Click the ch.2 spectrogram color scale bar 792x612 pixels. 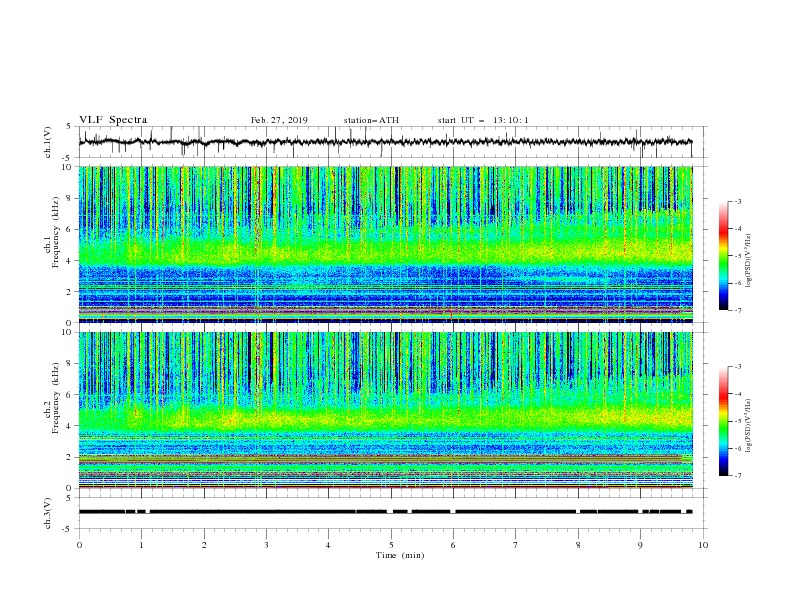[723, 421]
